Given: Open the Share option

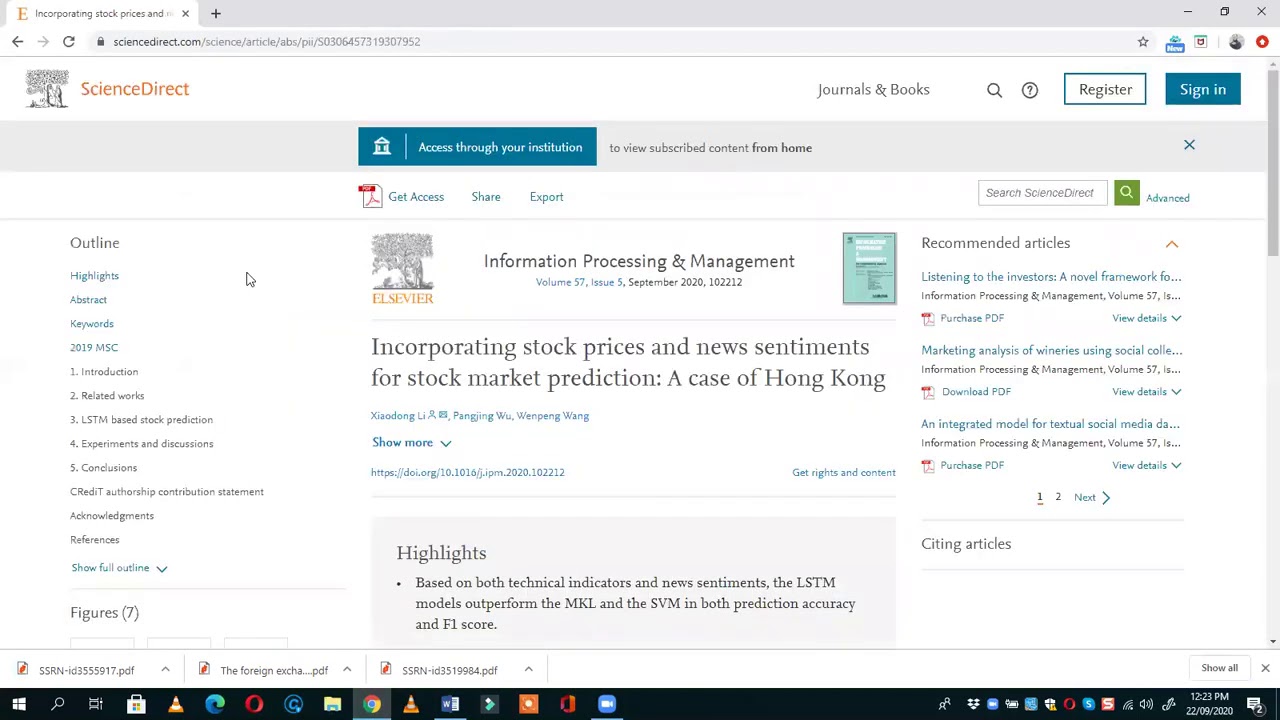Looking at the screenshot, I should point(486,197).
